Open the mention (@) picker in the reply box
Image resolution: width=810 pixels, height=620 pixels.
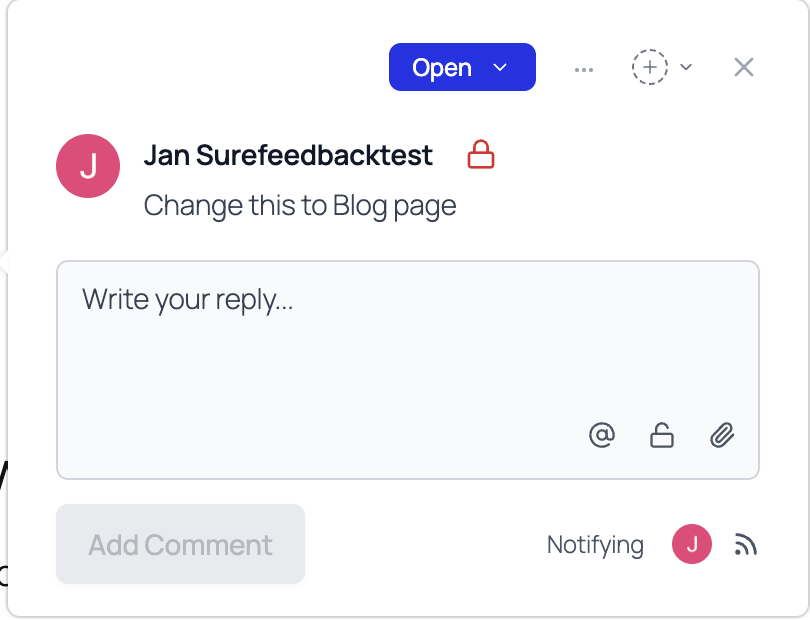click(x=601, y=435)
